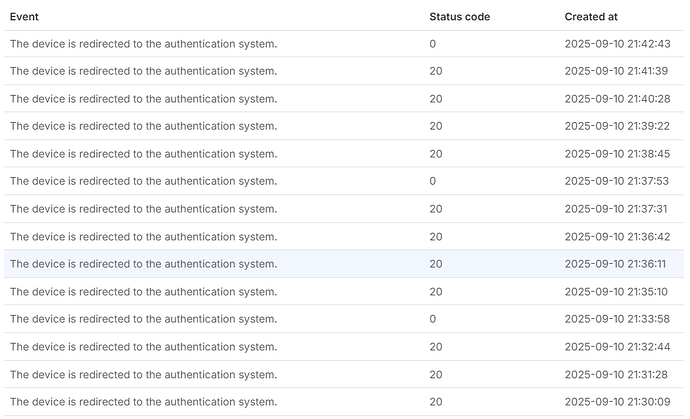The height and width of the screenshot is (419, 690).
Task: Click the "Created at" column header
Action: (590, 17)
